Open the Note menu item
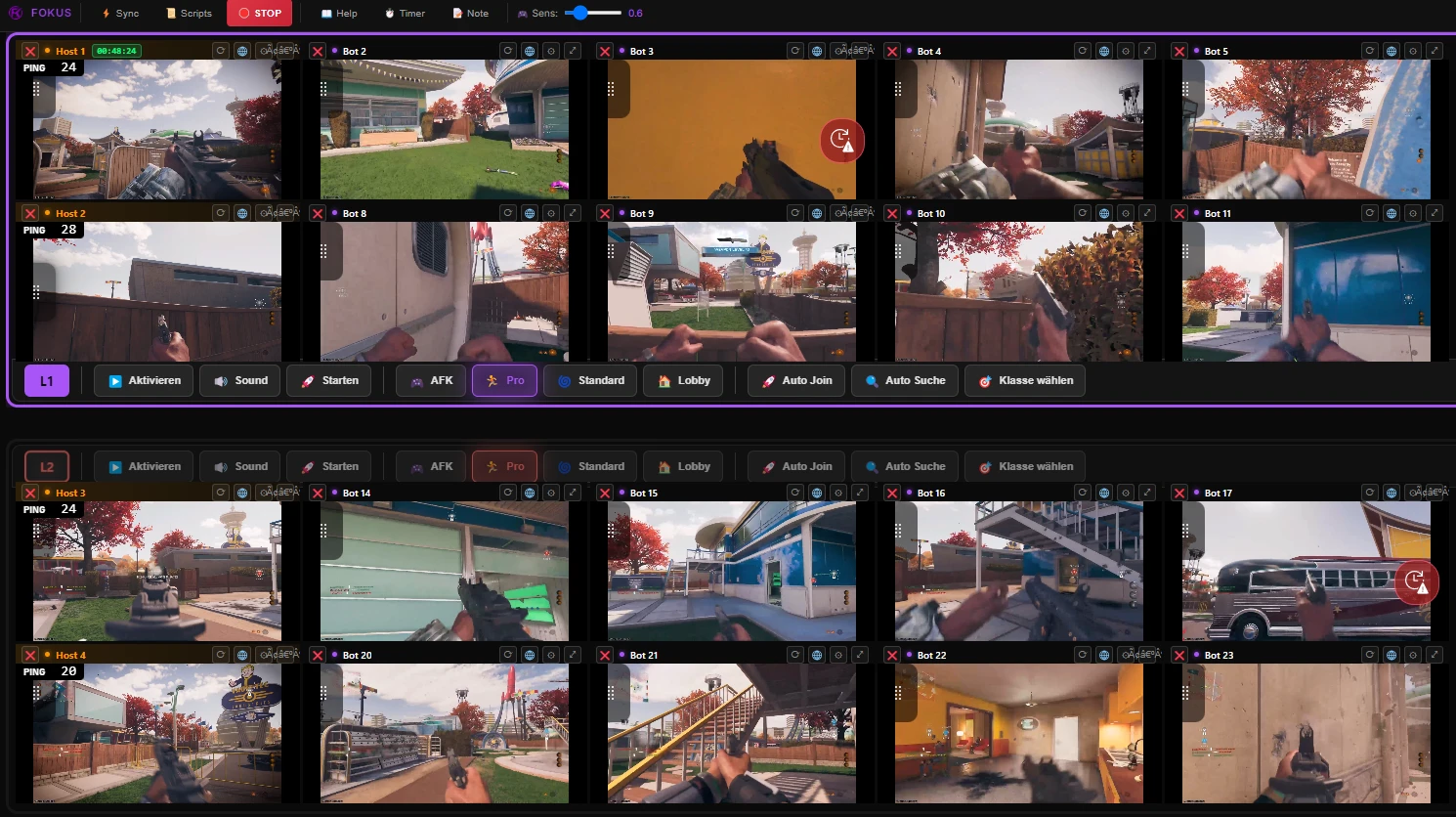 [470, 14]
